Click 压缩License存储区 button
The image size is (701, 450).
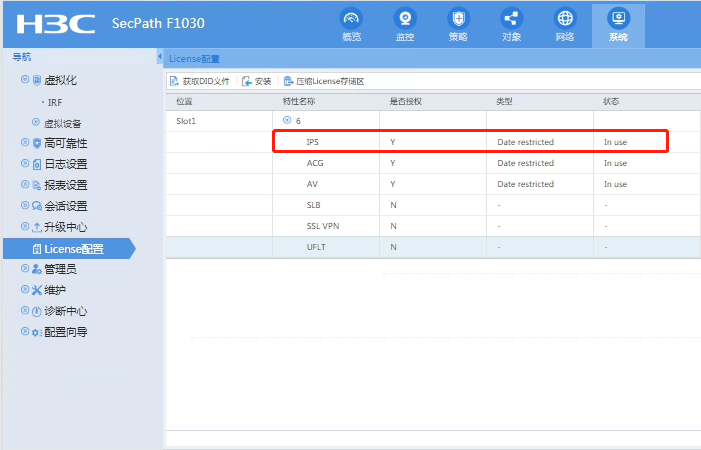click(x=324, y=81)
